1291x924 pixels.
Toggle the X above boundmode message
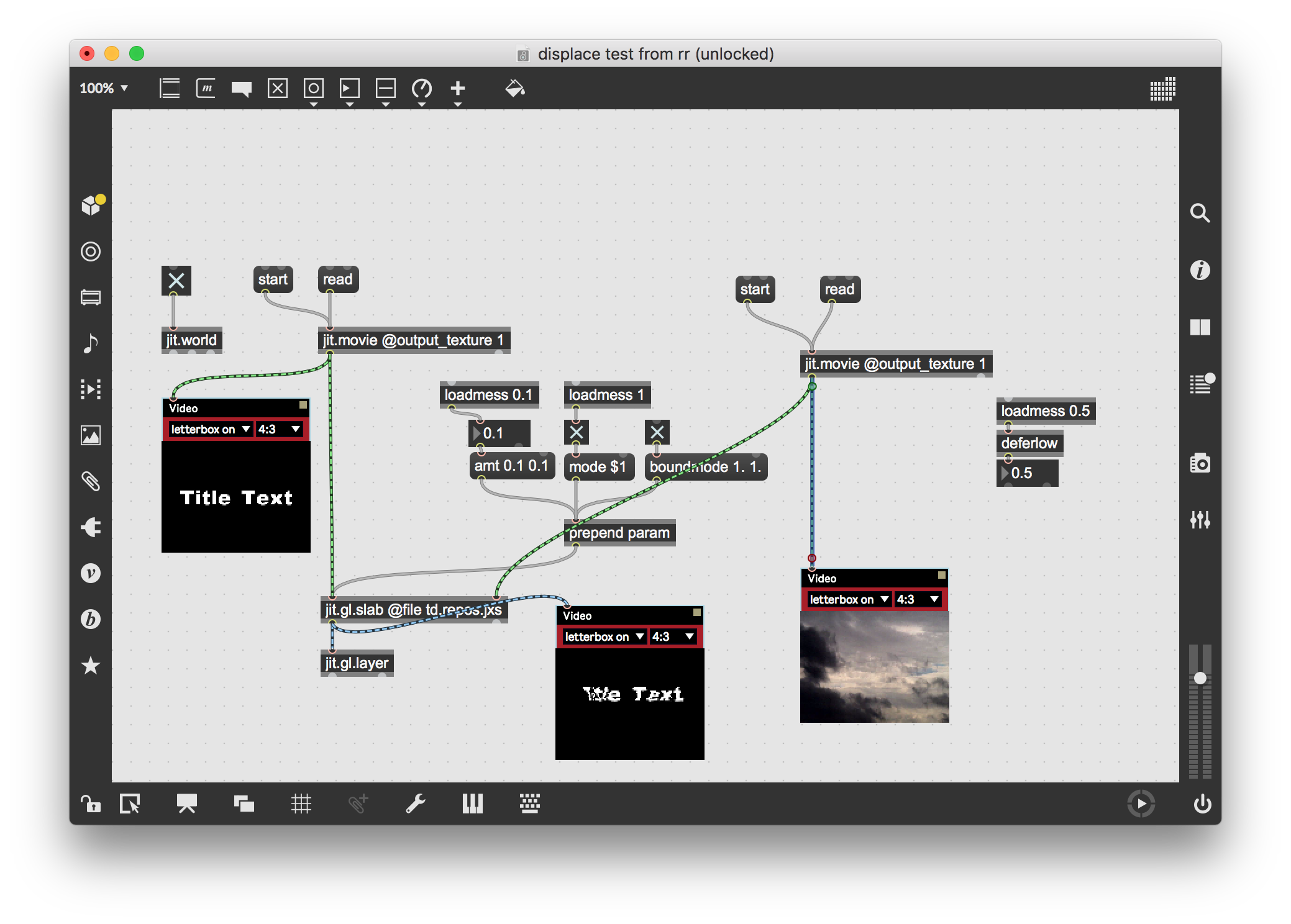point(657,432)
